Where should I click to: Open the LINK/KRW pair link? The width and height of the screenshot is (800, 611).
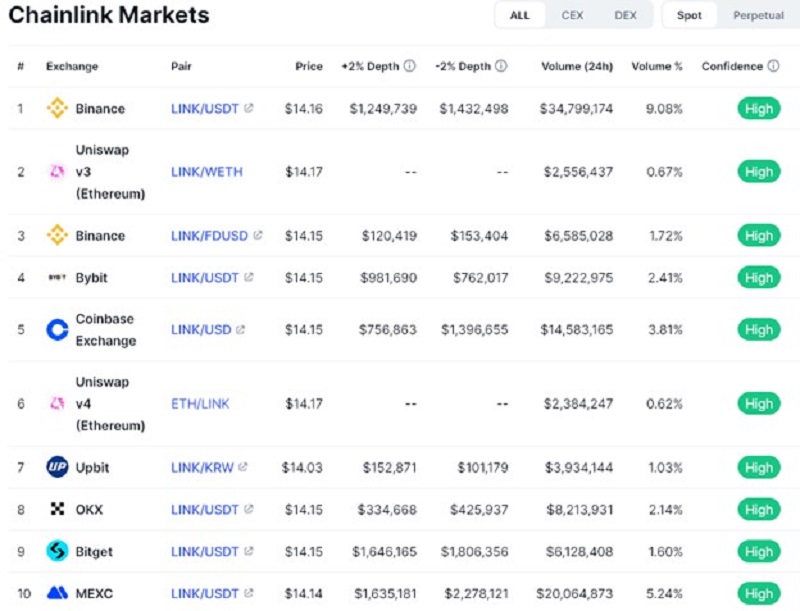click(202, 467)
